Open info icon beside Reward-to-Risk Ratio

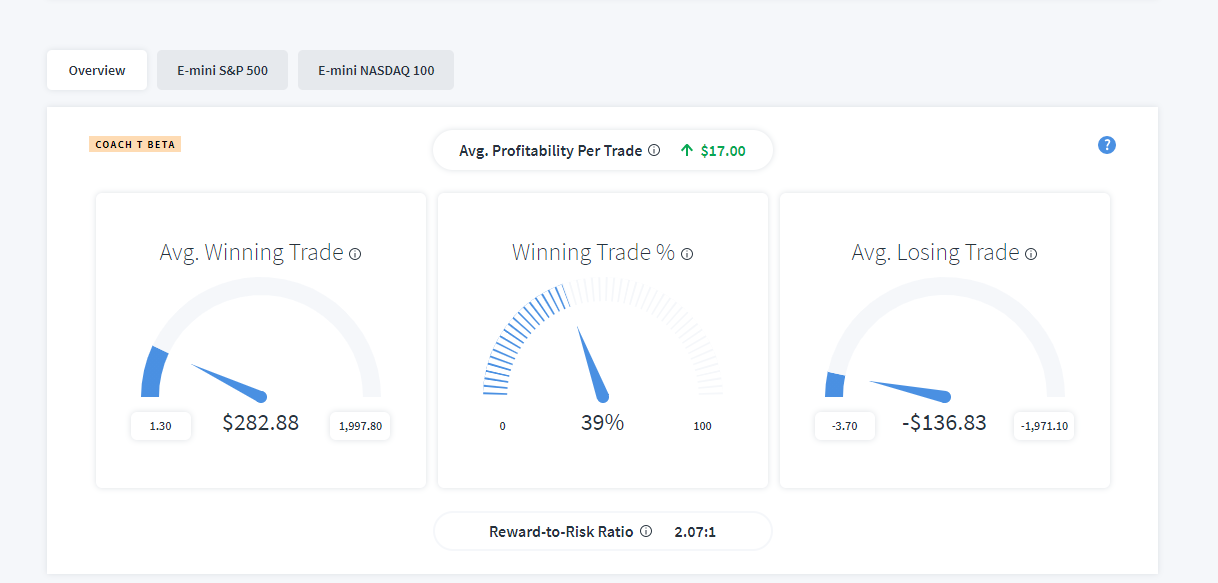click(646, 531)
